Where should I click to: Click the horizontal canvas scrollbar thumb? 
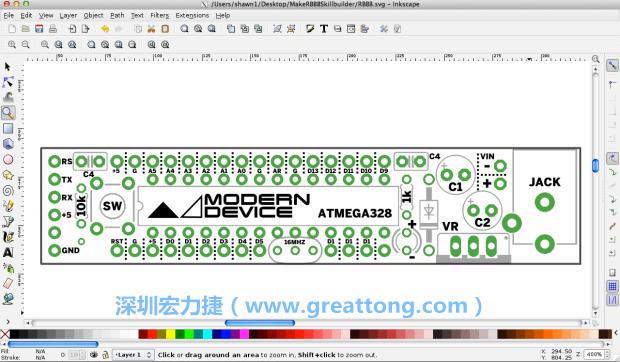[x=260, y=323]
